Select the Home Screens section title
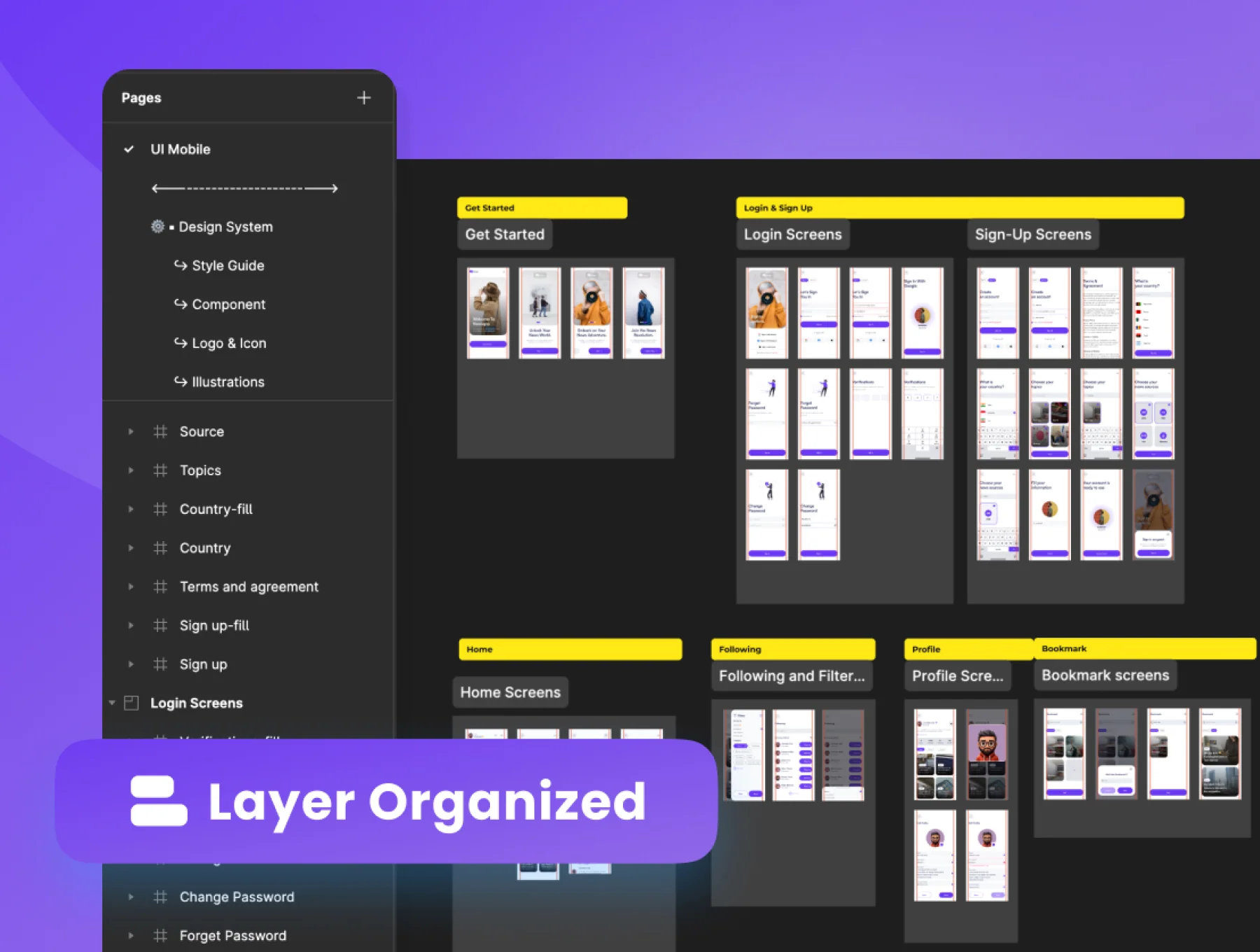 (510, 692)
